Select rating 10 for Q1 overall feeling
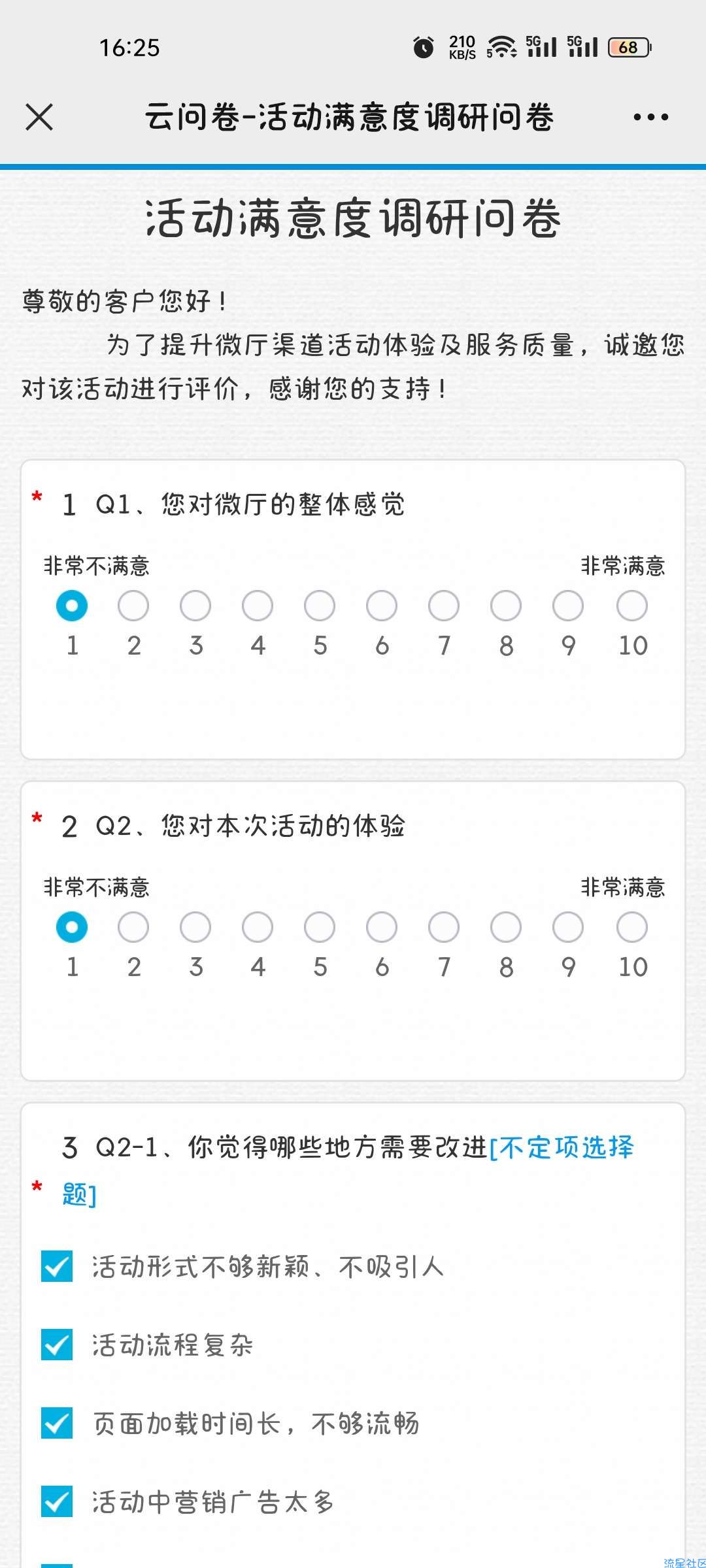Image resolution: width=706 pixels, height=1568 pixels. pos(631,606)
